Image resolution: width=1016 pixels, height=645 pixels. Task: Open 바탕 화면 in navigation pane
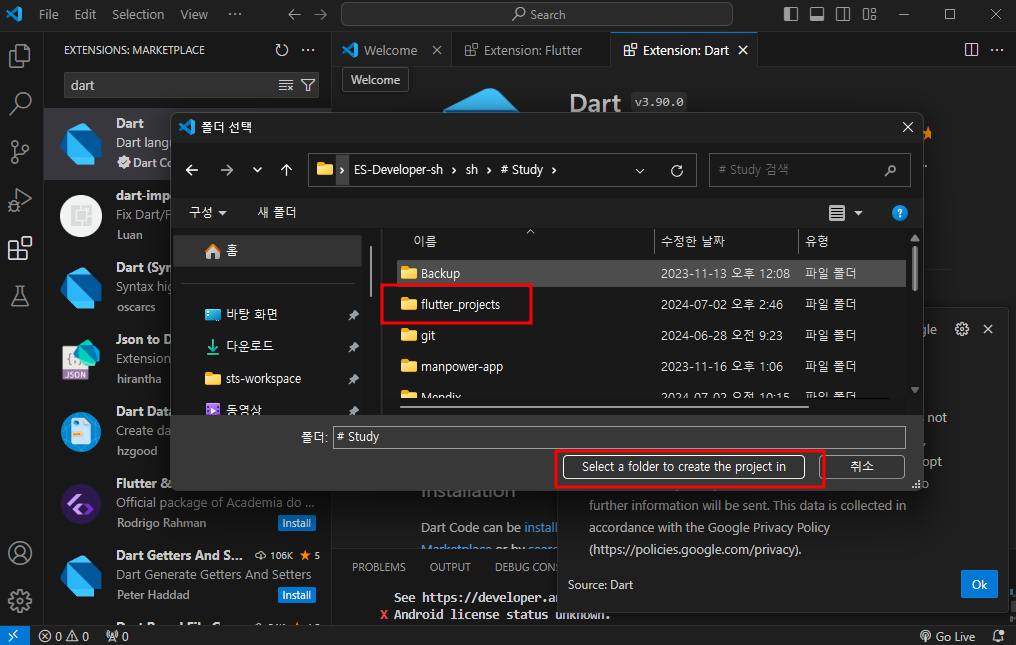[251, 314]
